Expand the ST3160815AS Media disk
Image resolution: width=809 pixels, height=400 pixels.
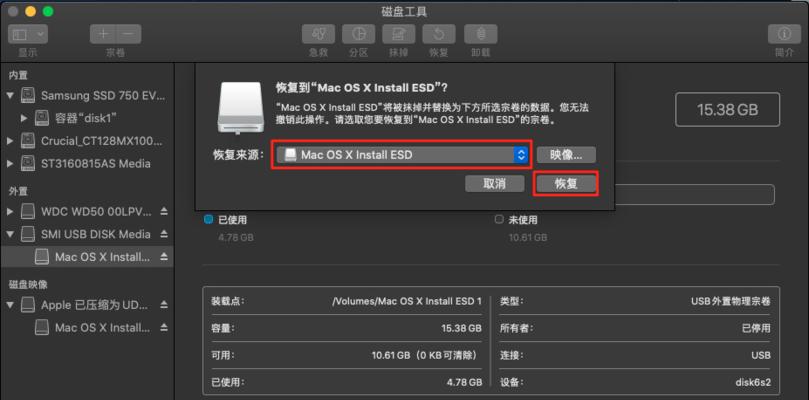pyautogui.click(x=10, y=164)
